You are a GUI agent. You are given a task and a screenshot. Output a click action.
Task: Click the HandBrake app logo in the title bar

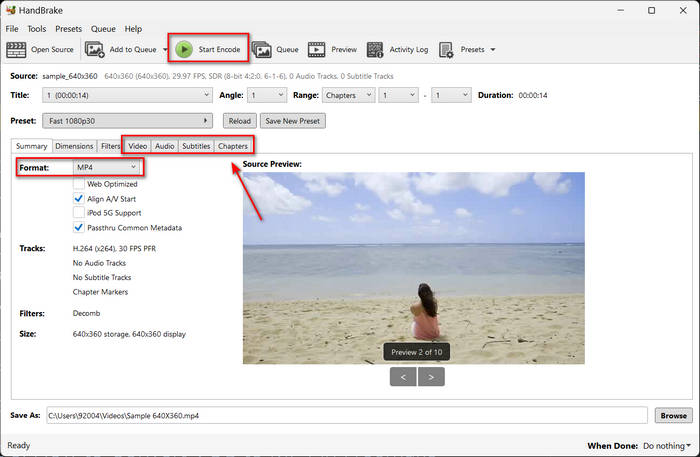(11, 10)
